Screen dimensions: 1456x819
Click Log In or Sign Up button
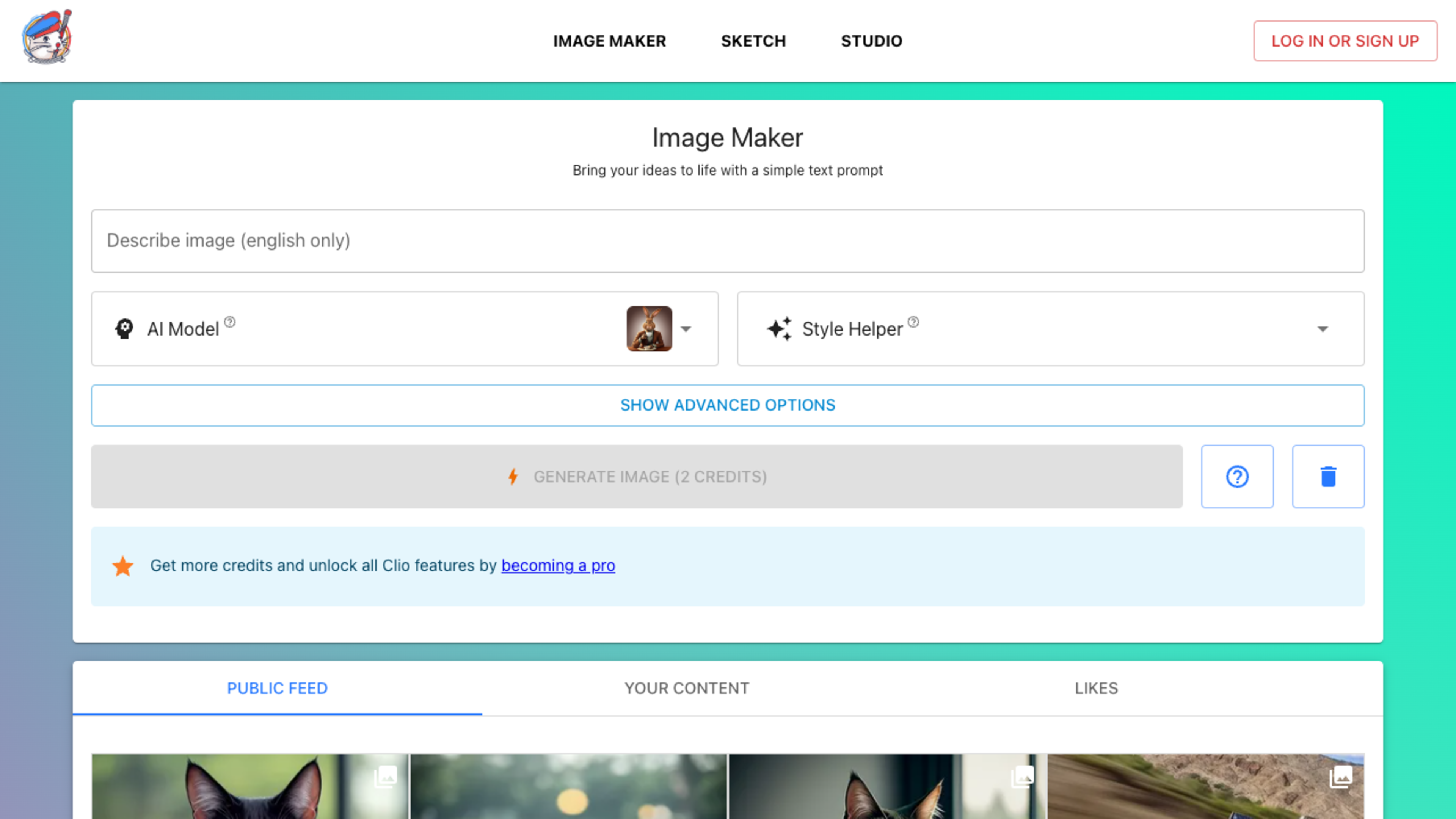[1345, 41]
